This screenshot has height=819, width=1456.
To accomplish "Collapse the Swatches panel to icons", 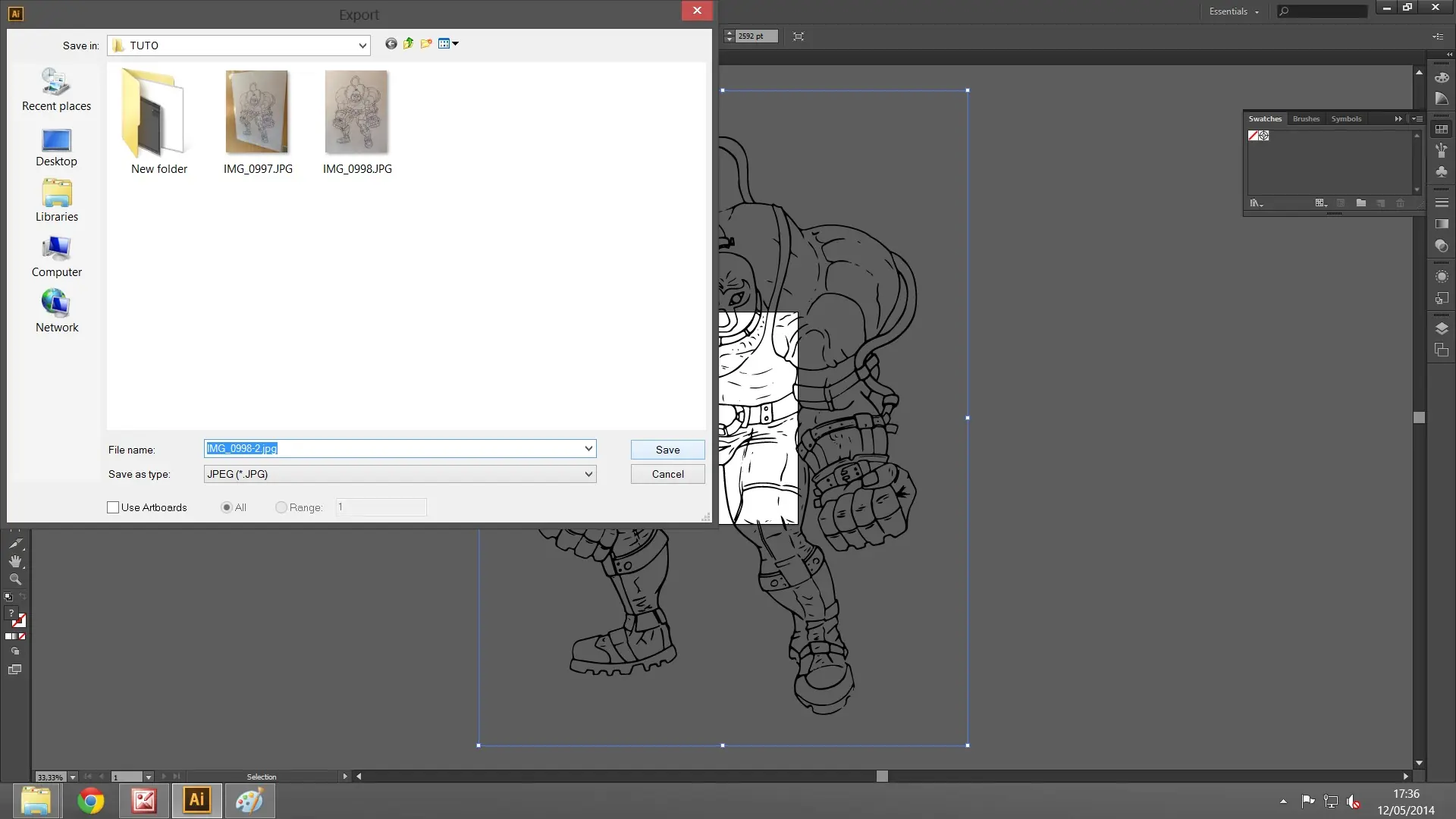I will [x=1398, y=119].
